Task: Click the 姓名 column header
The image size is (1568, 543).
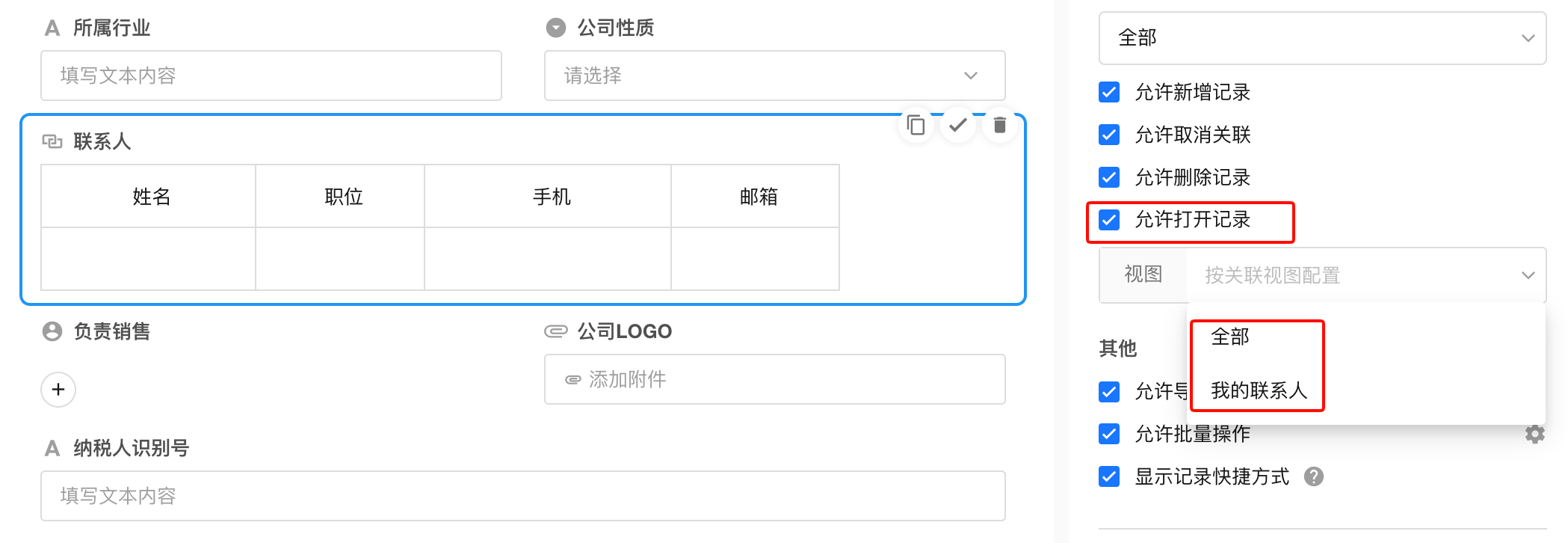Action: (x=151, y=197)
